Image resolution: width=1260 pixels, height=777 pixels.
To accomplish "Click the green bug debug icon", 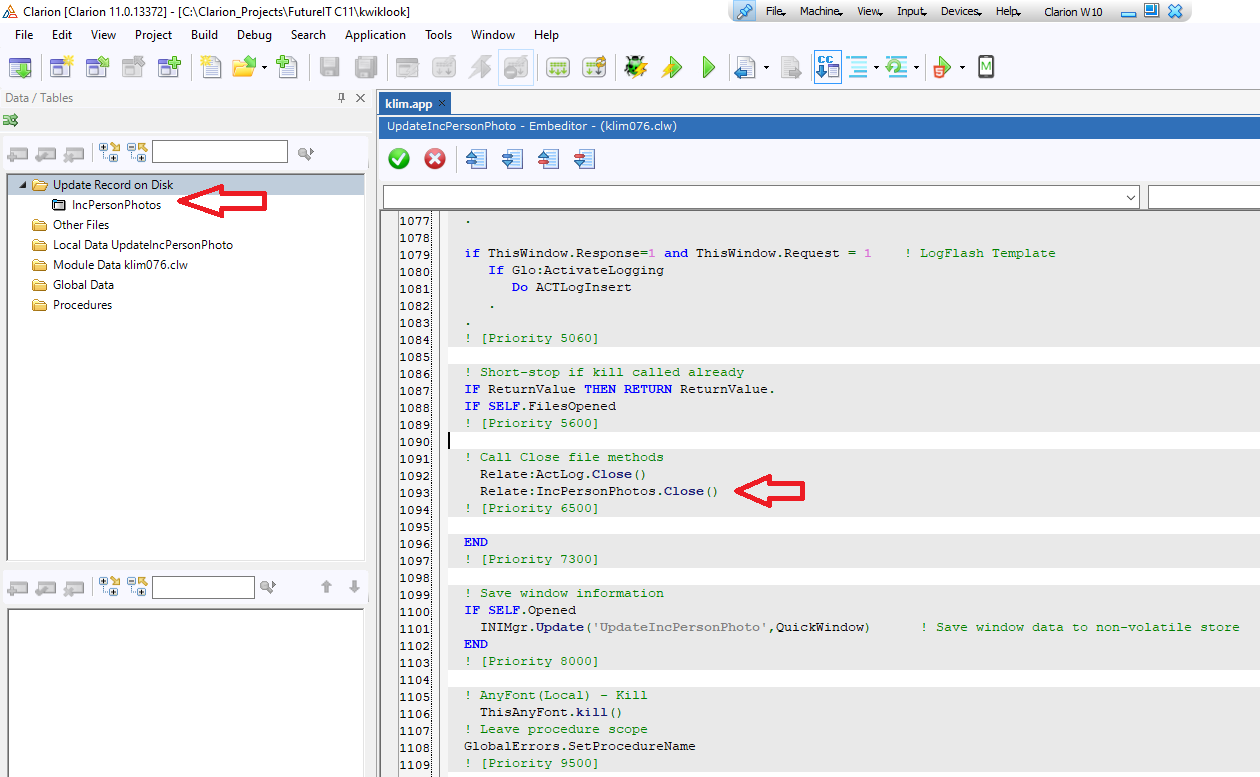I will [635, 67].
